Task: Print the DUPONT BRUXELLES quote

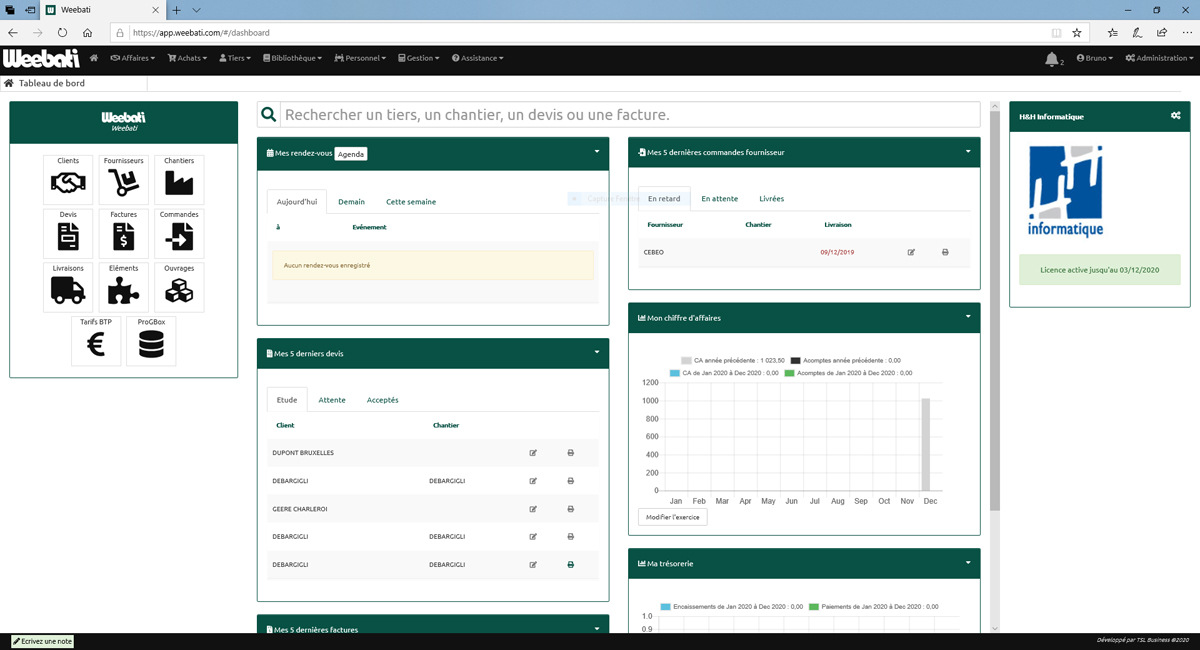Action: 571,453
